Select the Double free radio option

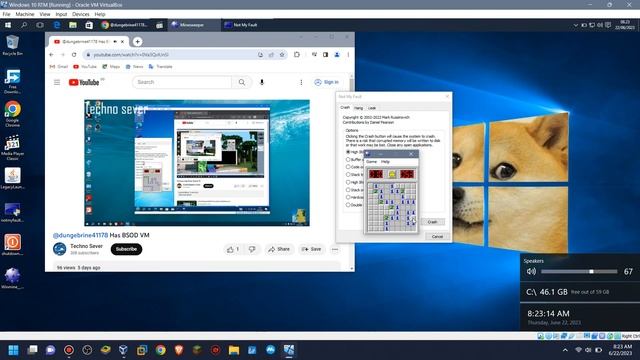pos(348,205)
